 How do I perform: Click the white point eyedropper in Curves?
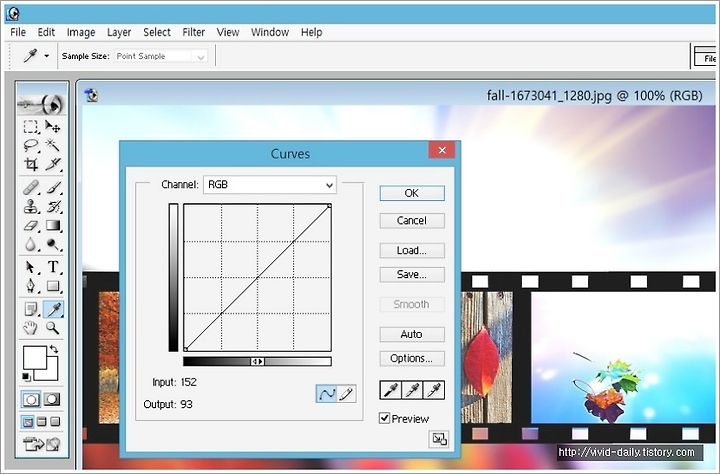[x=433, y=390]
